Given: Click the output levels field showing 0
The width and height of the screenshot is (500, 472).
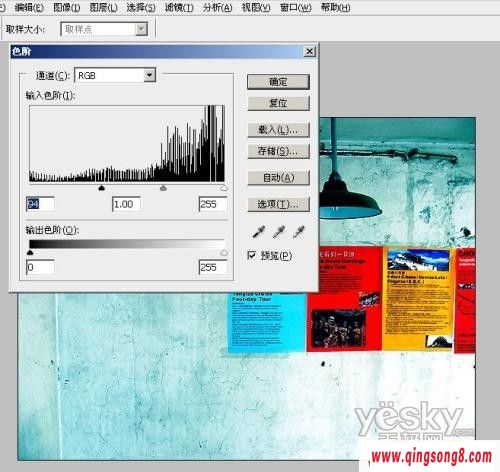Looking at the screenshot, I should (x=40, y=267).
